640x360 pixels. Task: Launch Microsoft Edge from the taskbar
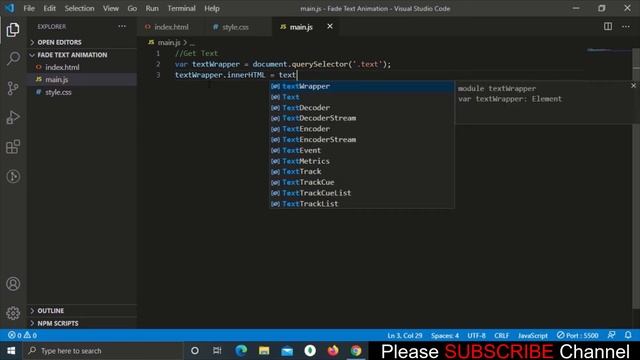point(241,351)
